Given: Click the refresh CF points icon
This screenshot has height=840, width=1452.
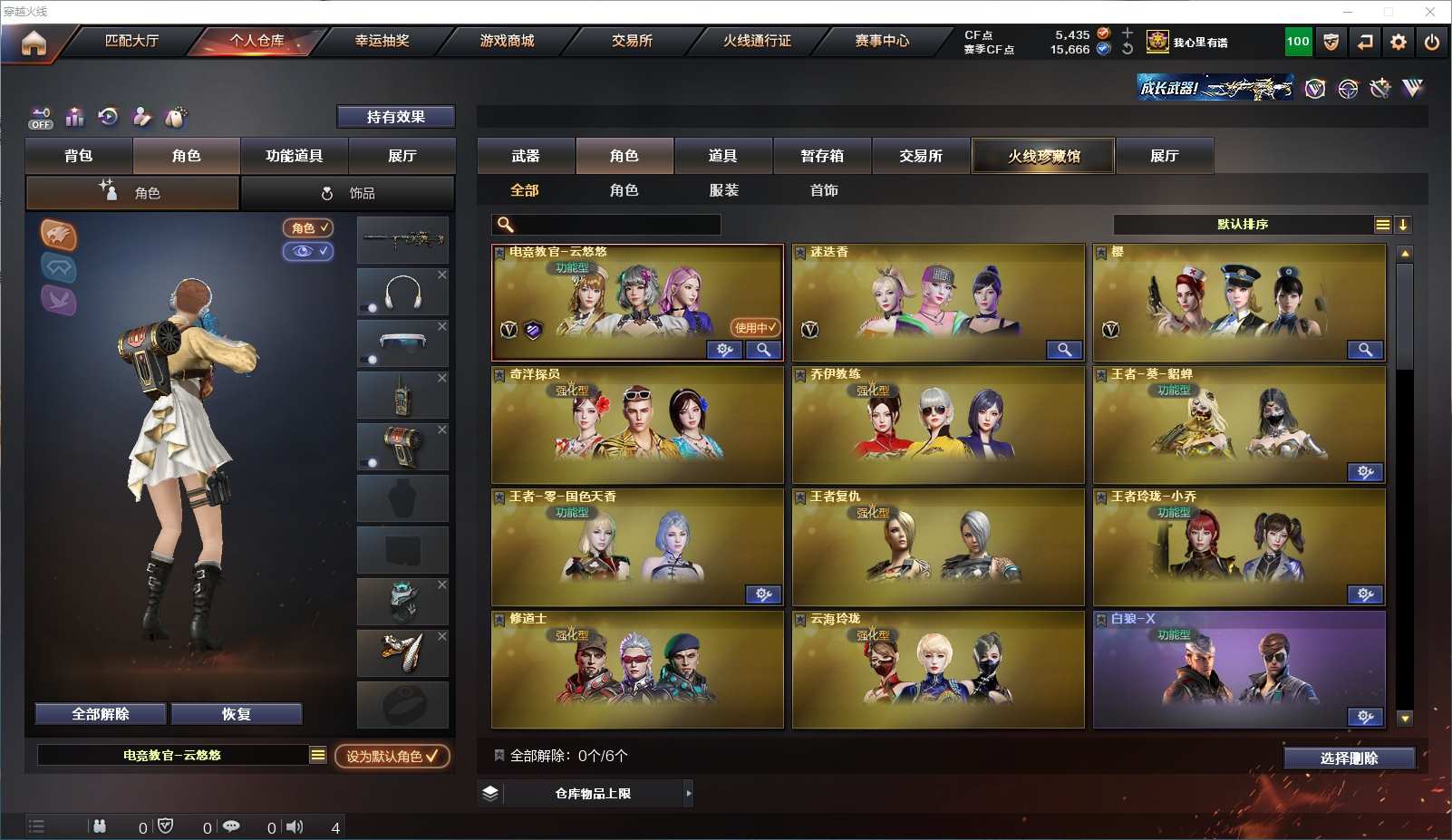Looking at the screenshot, I should [x=1128, y=49].
